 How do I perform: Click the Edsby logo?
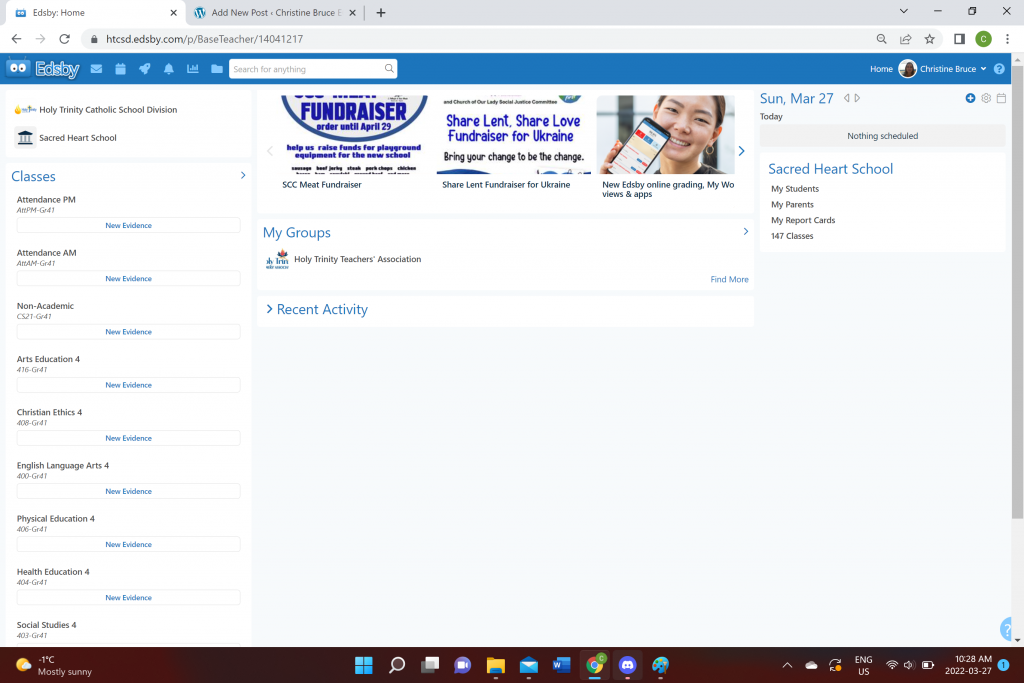point(43,69)
